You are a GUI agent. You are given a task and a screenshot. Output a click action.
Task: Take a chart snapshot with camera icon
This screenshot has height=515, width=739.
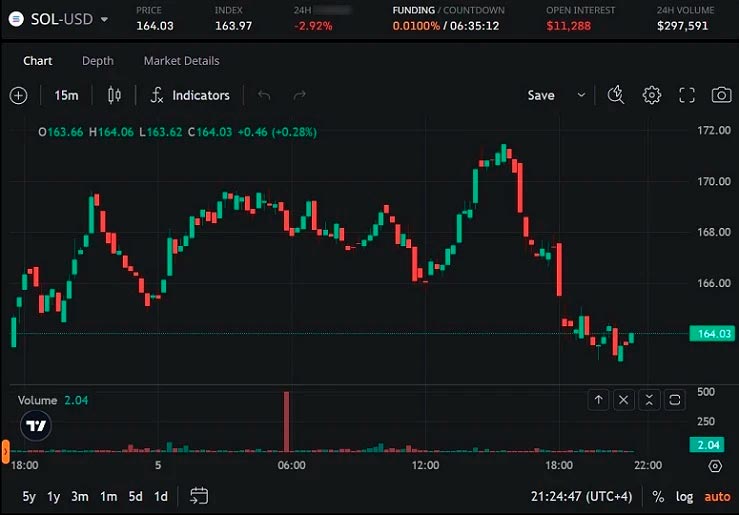tap(720, 95)
